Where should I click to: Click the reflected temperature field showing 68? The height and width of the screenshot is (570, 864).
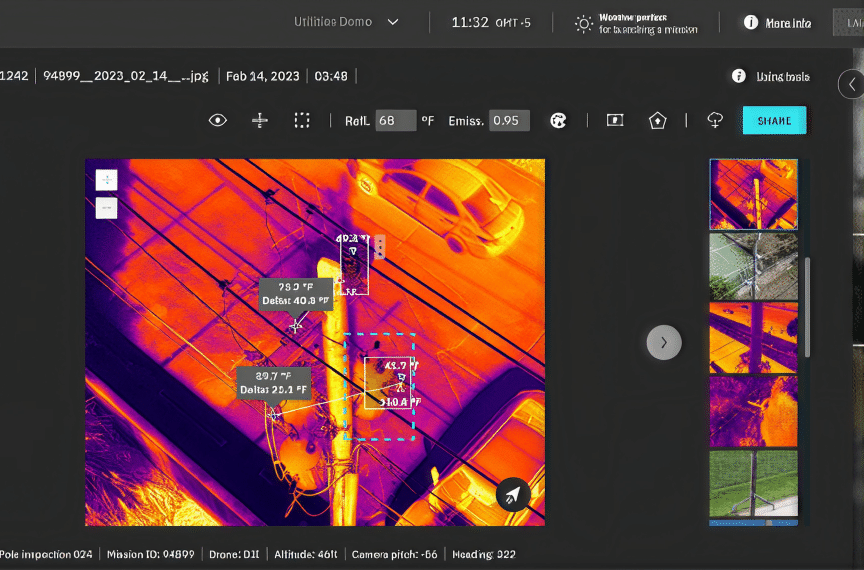[396, 120]
